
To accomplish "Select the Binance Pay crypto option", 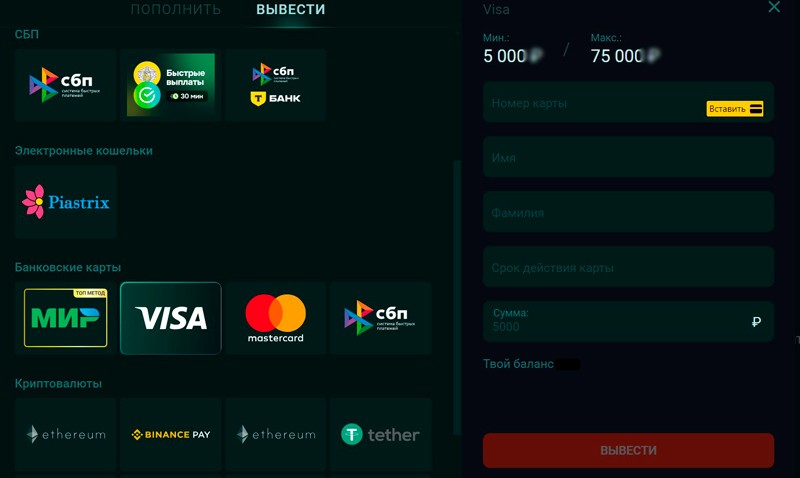I will pyautogui.click(x=171, y=434).
